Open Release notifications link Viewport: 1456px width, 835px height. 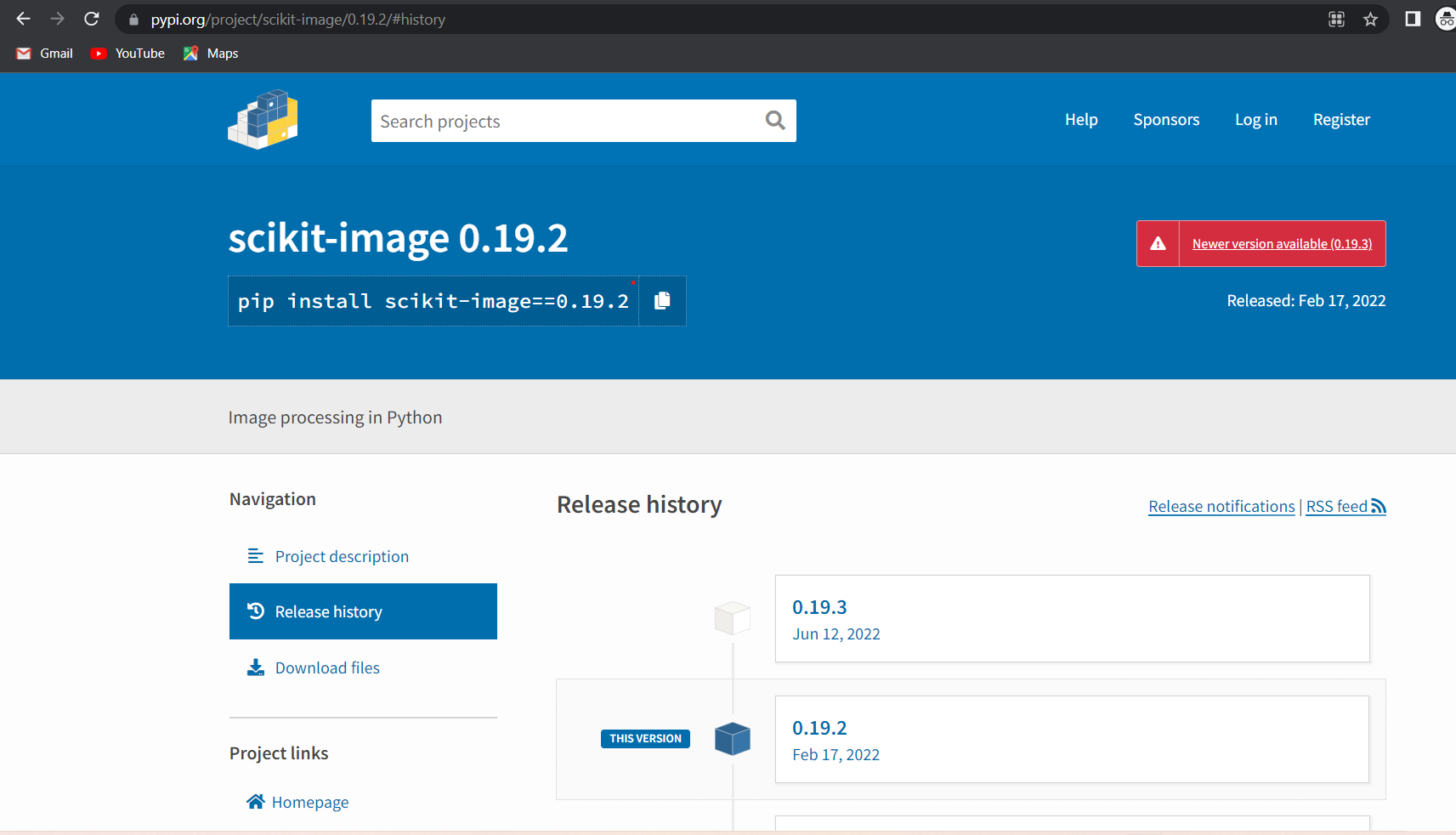pos(1221,507)
